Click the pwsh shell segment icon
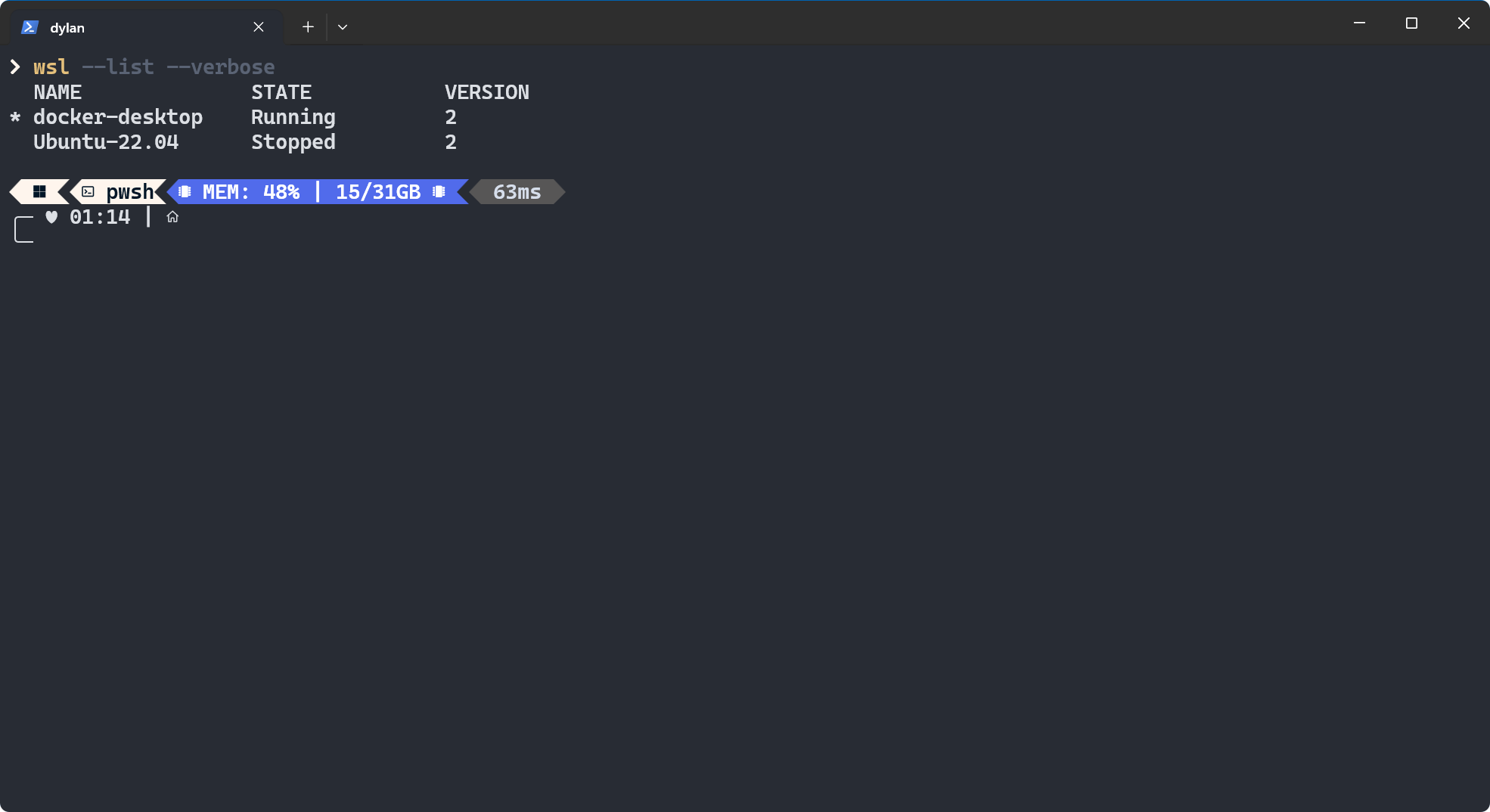This screenshot has width=1490, height=812. (88, 192)
